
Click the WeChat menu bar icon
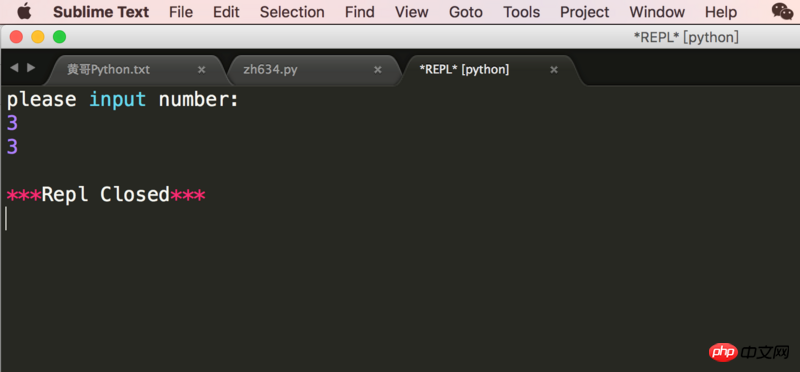pyautogui.click(x=782, y=12)
